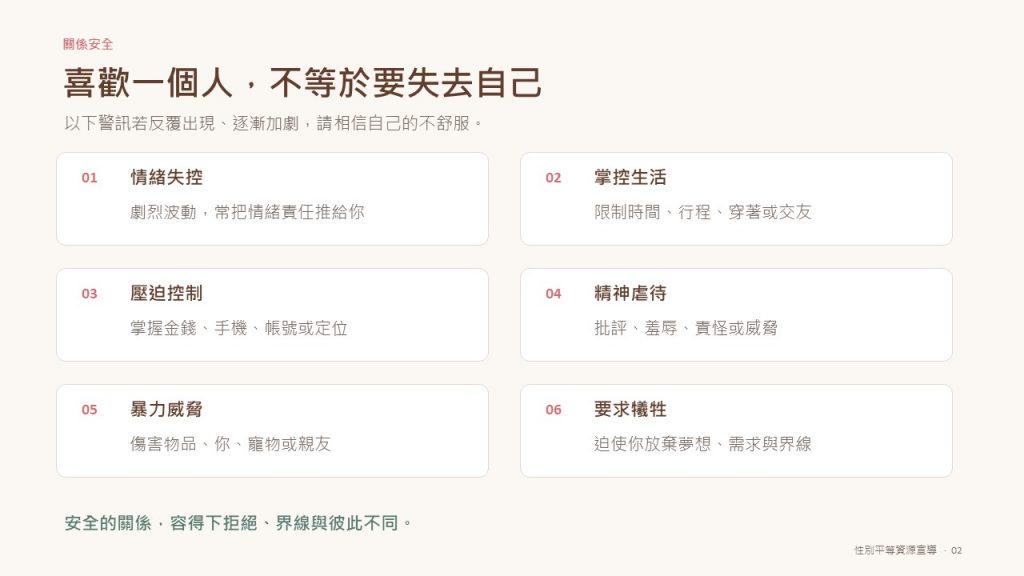Viewport: 1024px width, 576px height.
Task: Select the number 05 label
Action: [89, 410]
